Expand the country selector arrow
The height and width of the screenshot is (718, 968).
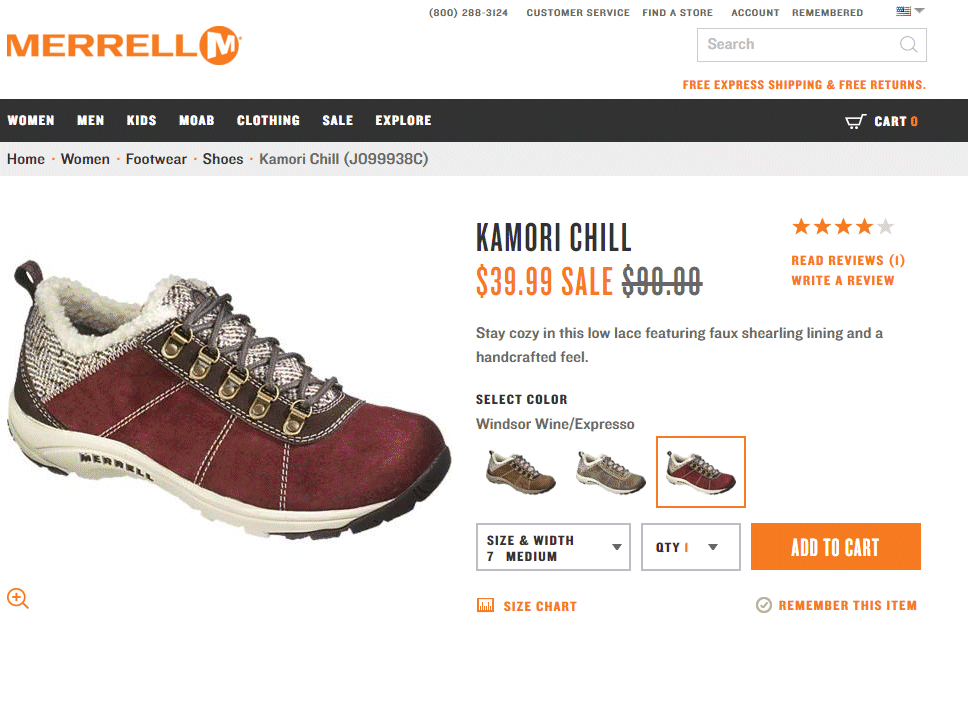pyautogui.click(x=919, y=10)
